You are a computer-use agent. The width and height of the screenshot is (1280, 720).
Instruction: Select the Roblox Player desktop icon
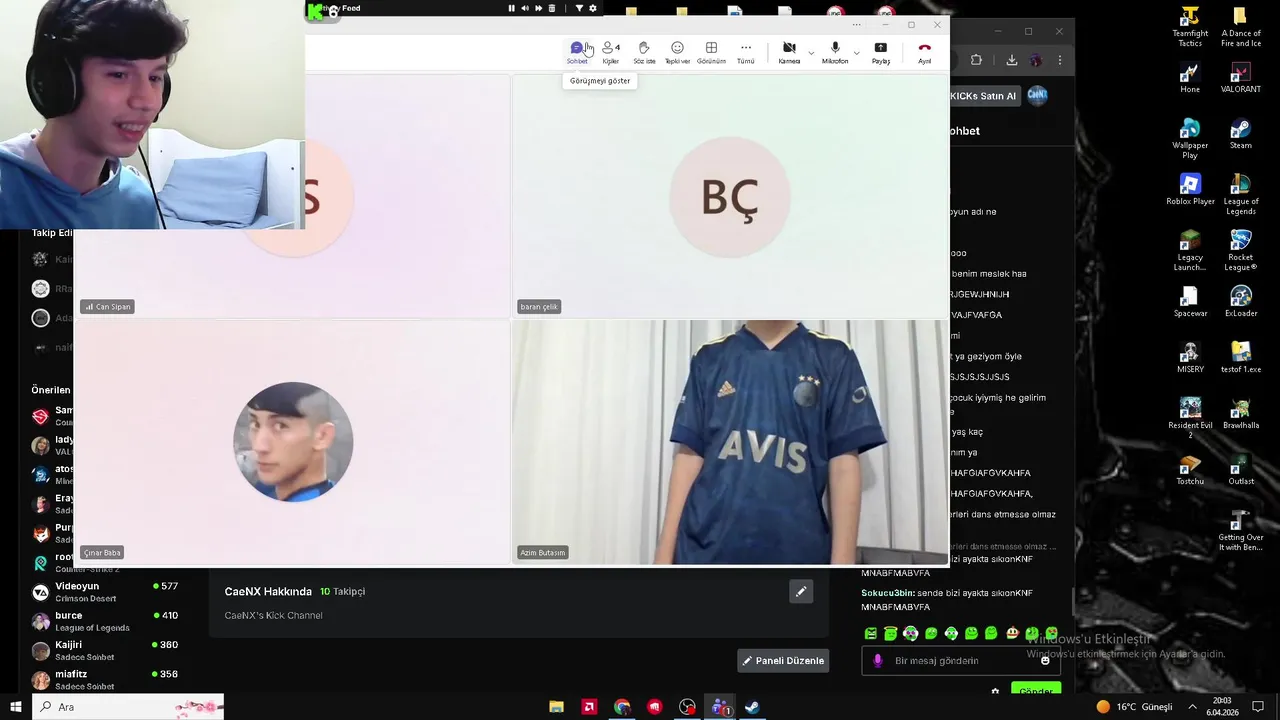pos(1190,190)
